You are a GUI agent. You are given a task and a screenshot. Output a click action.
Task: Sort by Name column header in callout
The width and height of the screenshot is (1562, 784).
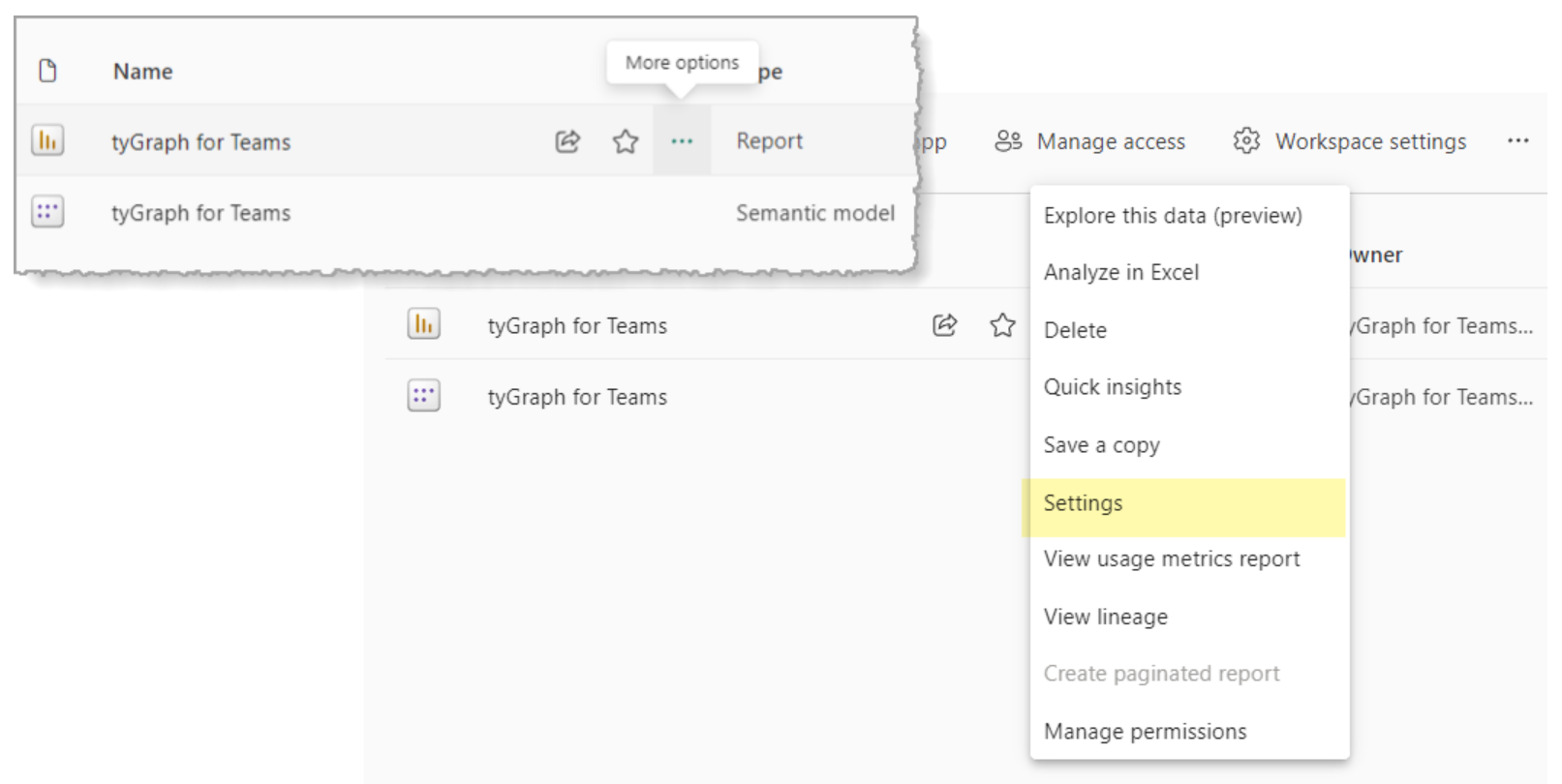point(142,71)
